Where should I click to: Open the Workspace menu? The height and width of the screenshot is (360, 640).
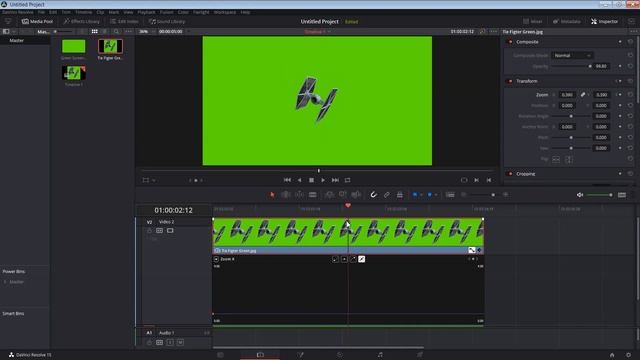[225, 12]
